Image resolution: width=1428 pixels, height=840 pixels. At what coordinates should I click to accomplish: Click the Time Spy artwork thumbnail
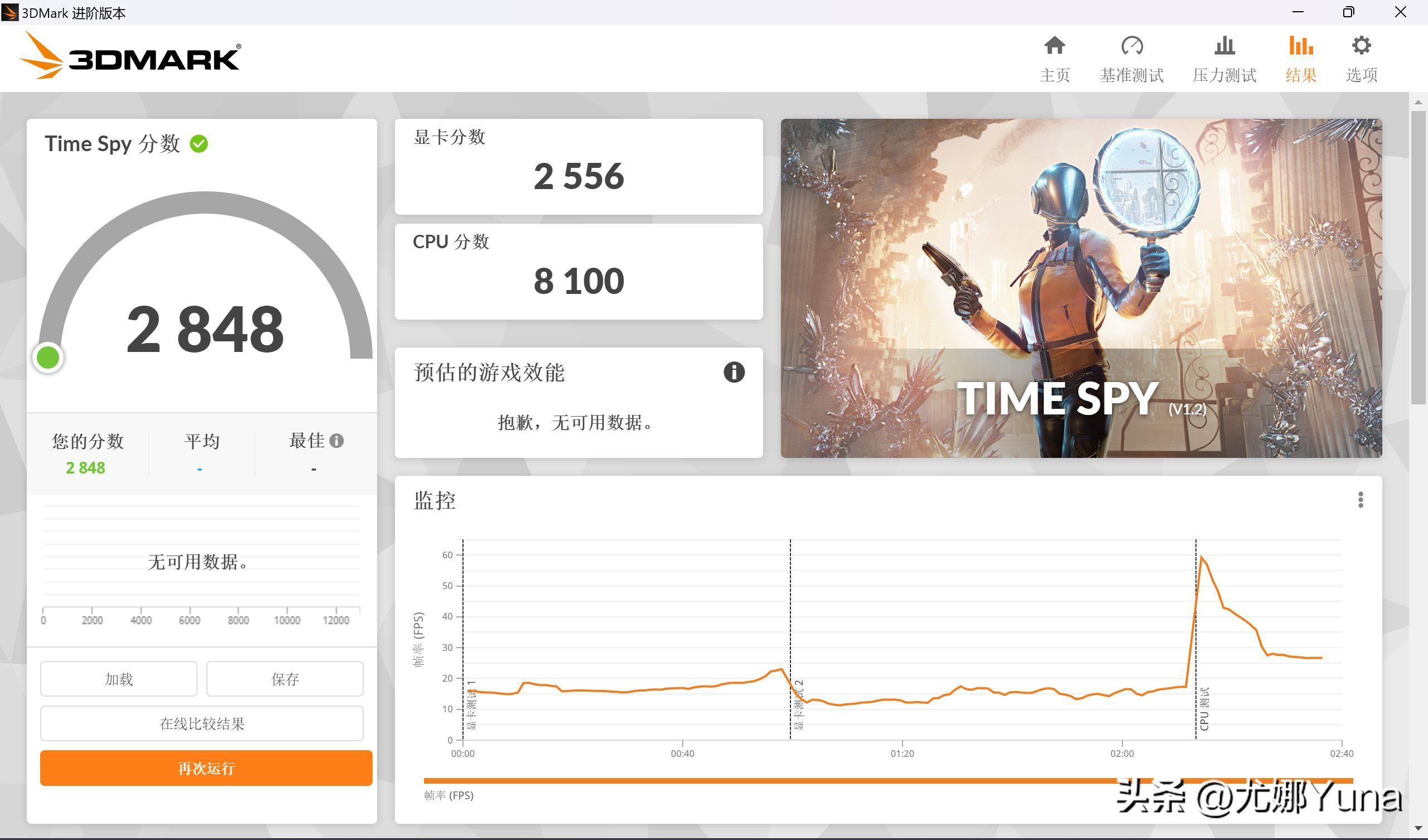tap(1081, 288)
